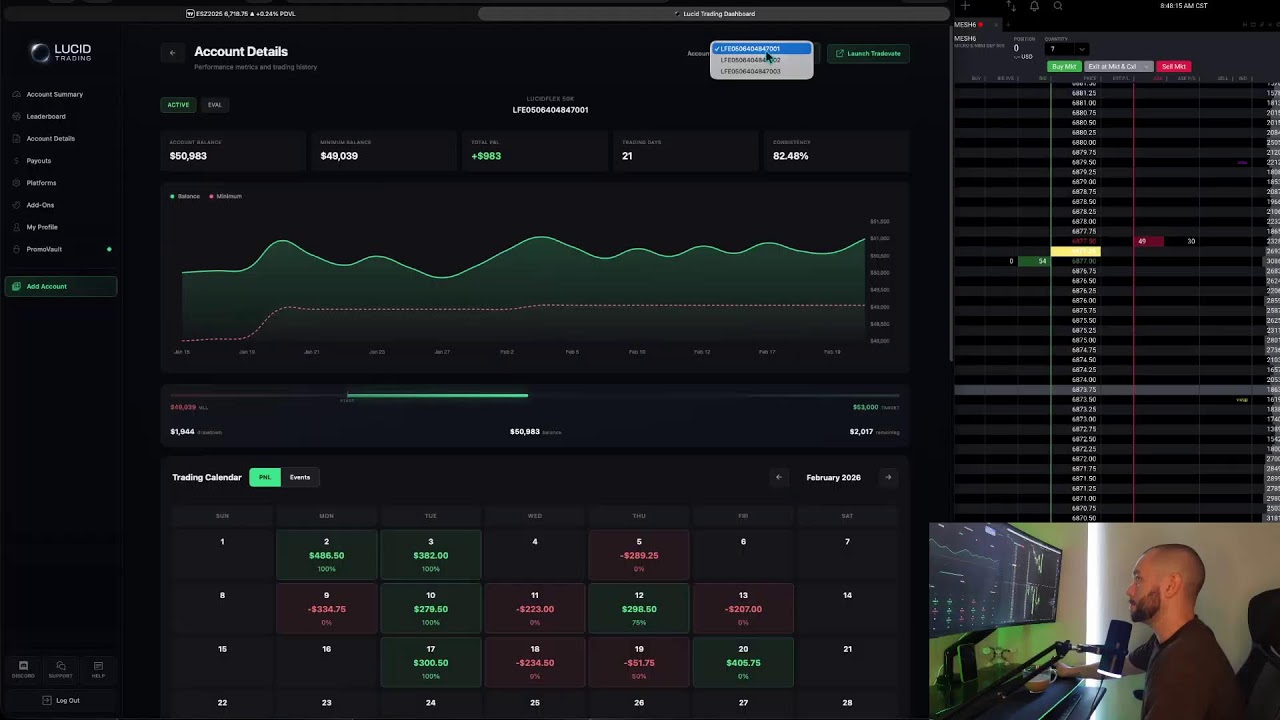Click the Minimum Balance value $49,039
1280x720 pixels.
(339, 156)
